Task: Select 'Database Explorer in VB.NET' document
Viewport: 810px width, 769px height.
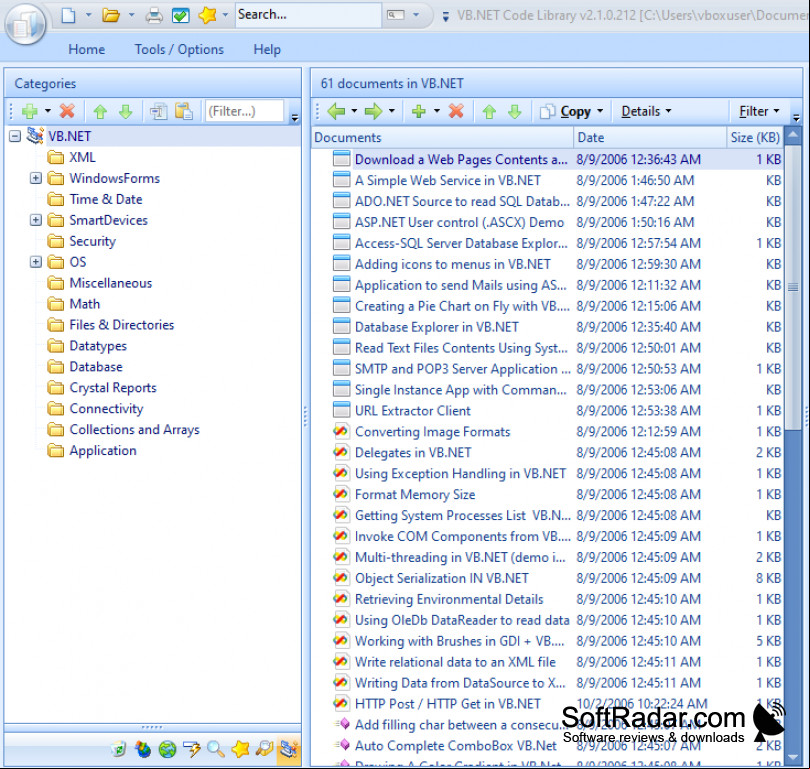Action: point(437,327)
